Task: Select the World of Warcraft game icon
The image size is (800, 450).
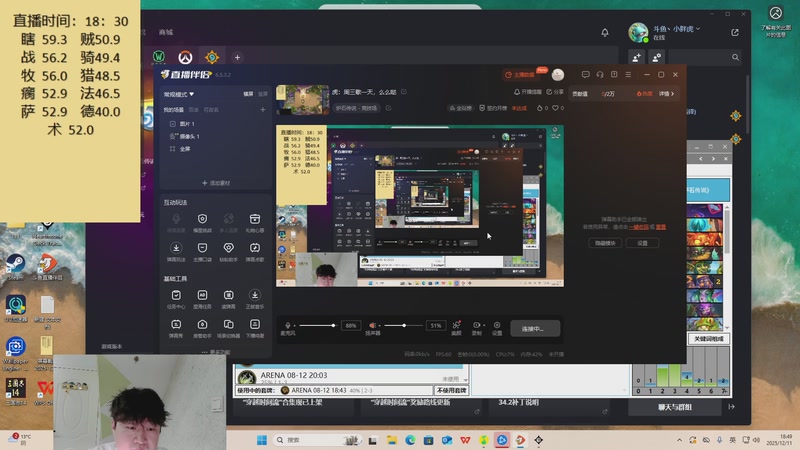Action: pyautogui.click(x=159, y=57)
